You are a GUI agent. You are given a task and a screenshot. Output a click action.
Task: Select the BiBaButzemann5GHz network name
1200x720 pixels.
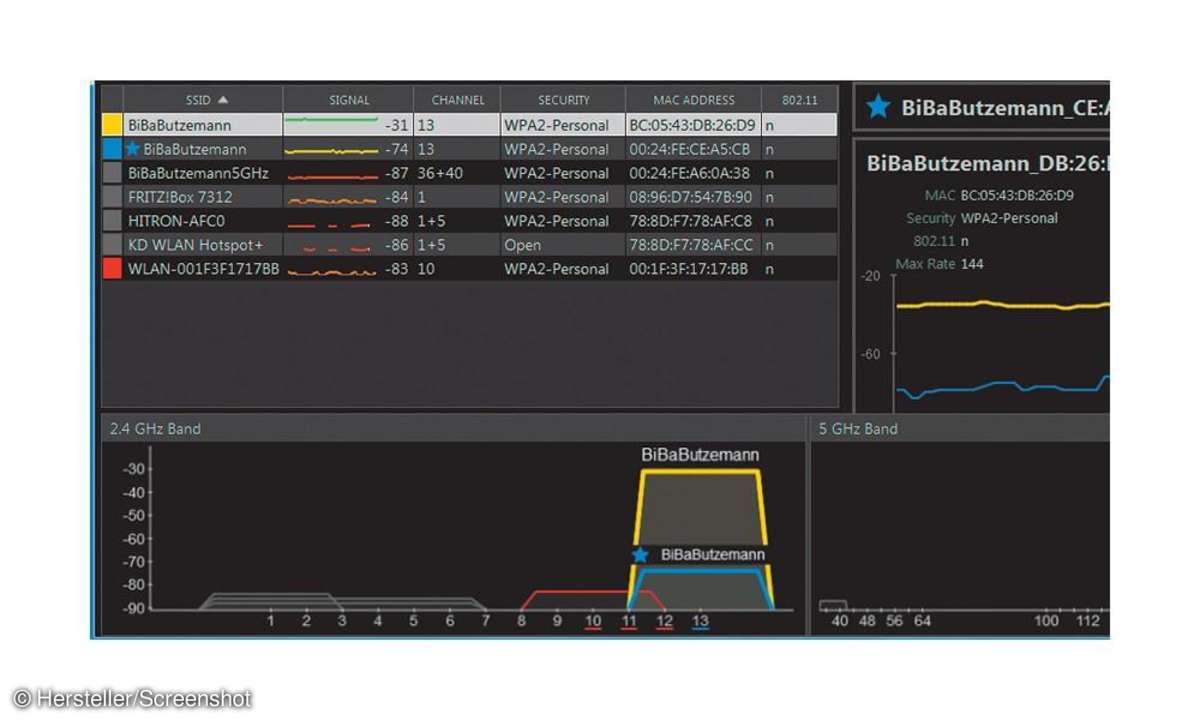pyautogui.click(x=198, y=173)
